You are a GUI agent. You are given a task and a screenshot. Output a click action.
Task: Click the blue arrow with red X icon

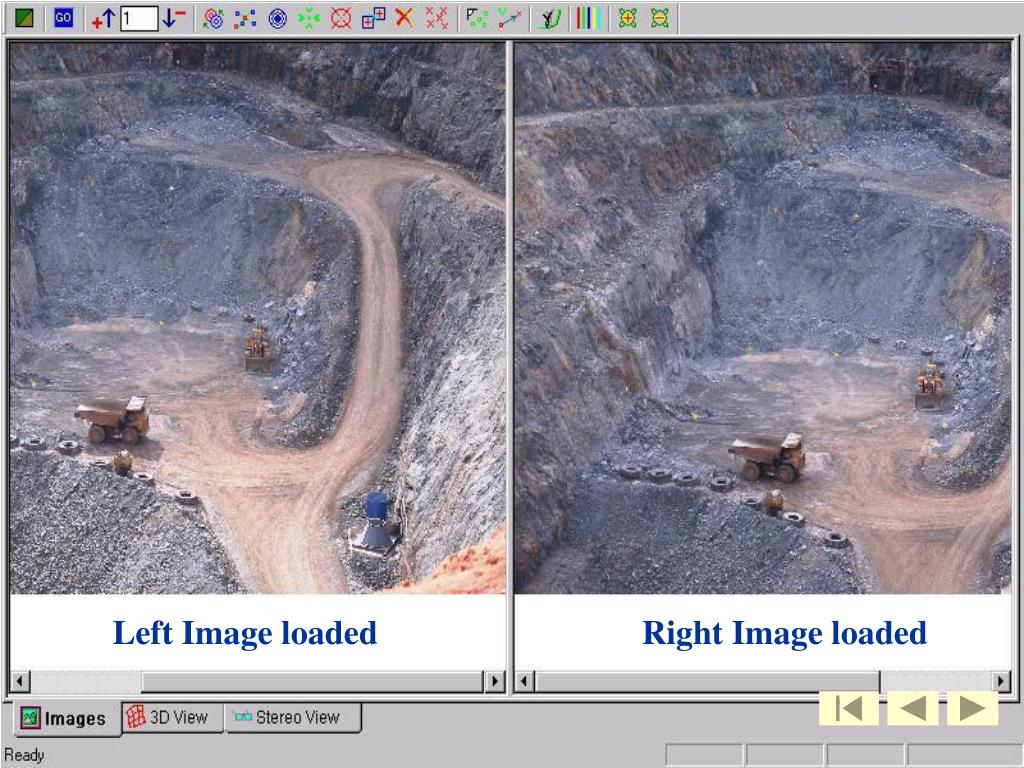[509, 18]
